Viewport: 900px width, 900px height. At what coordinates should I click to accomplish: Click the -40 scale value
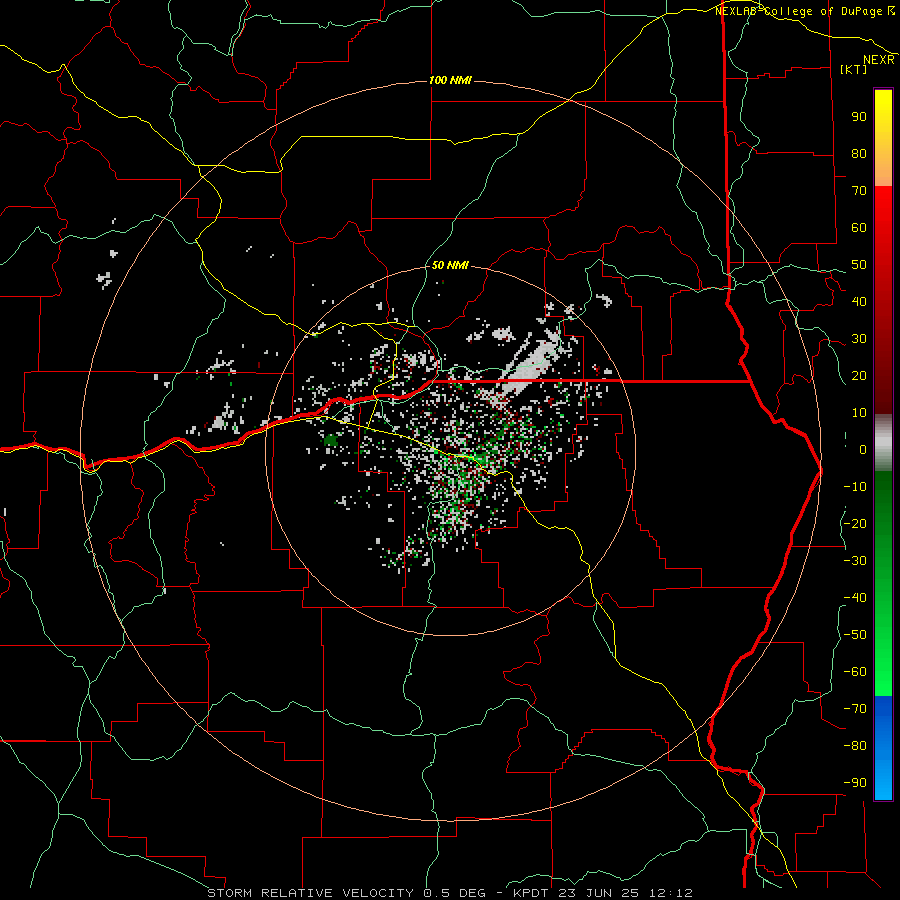click(855, 598)
